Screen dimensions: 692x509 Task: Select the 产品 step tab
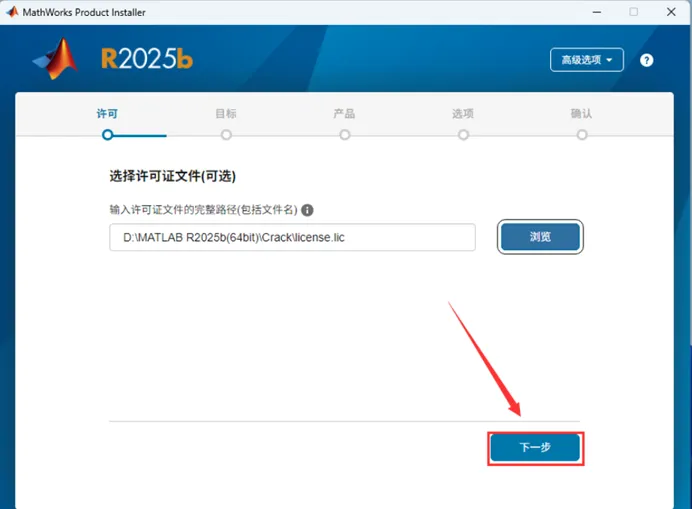(344, 114)
